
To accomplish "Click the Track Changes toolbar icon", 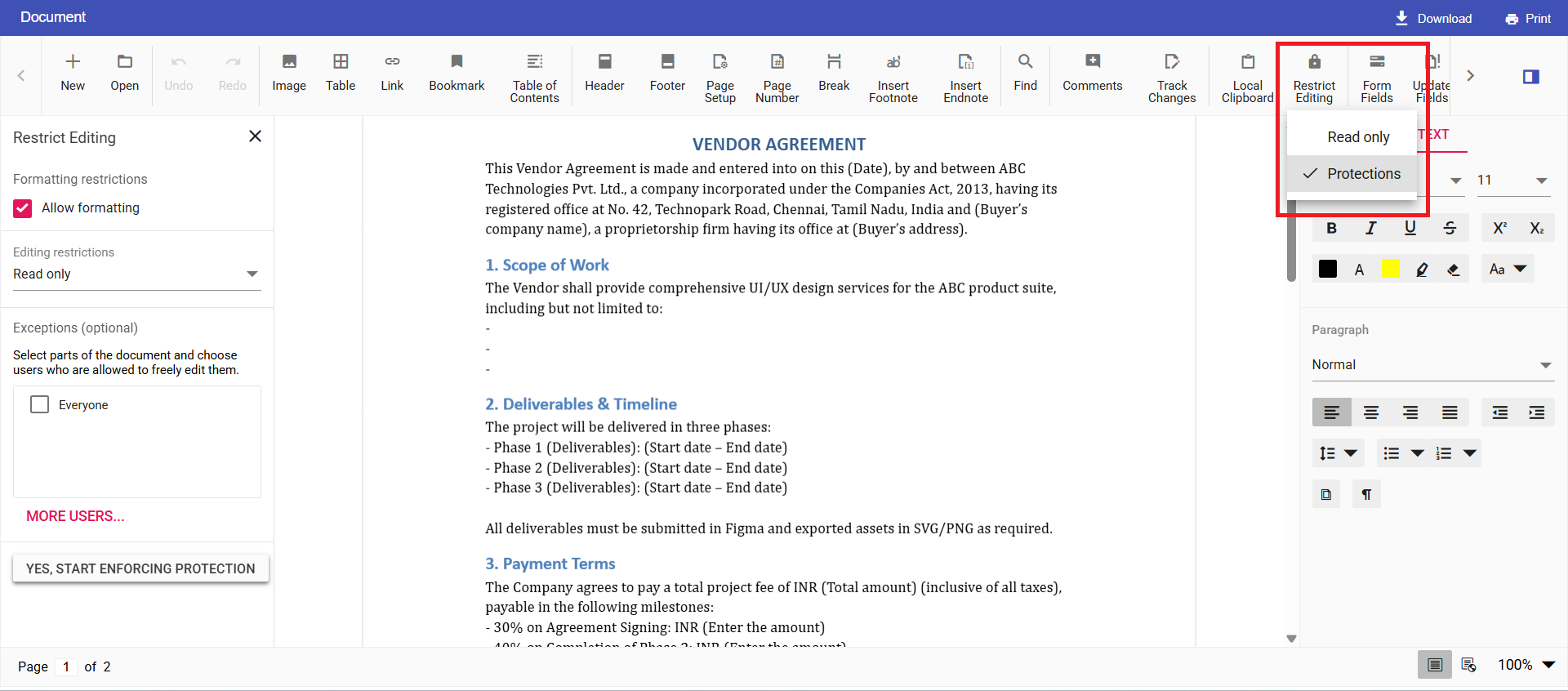I will click(1171, 76).
